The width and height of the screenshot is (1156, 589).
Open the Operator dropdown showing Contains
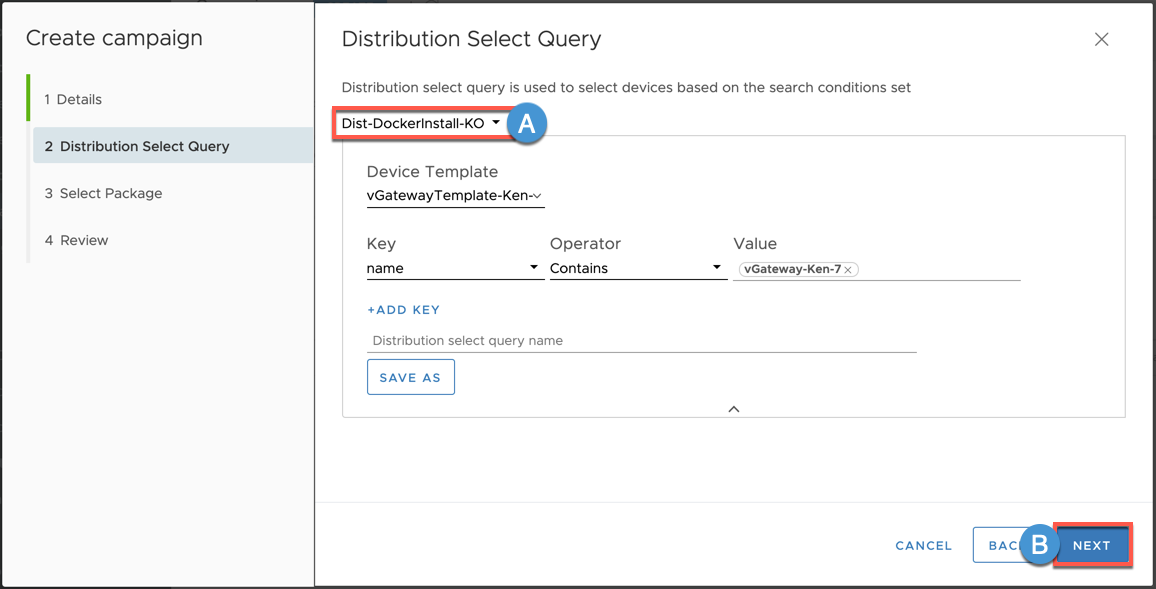(637, 268)
